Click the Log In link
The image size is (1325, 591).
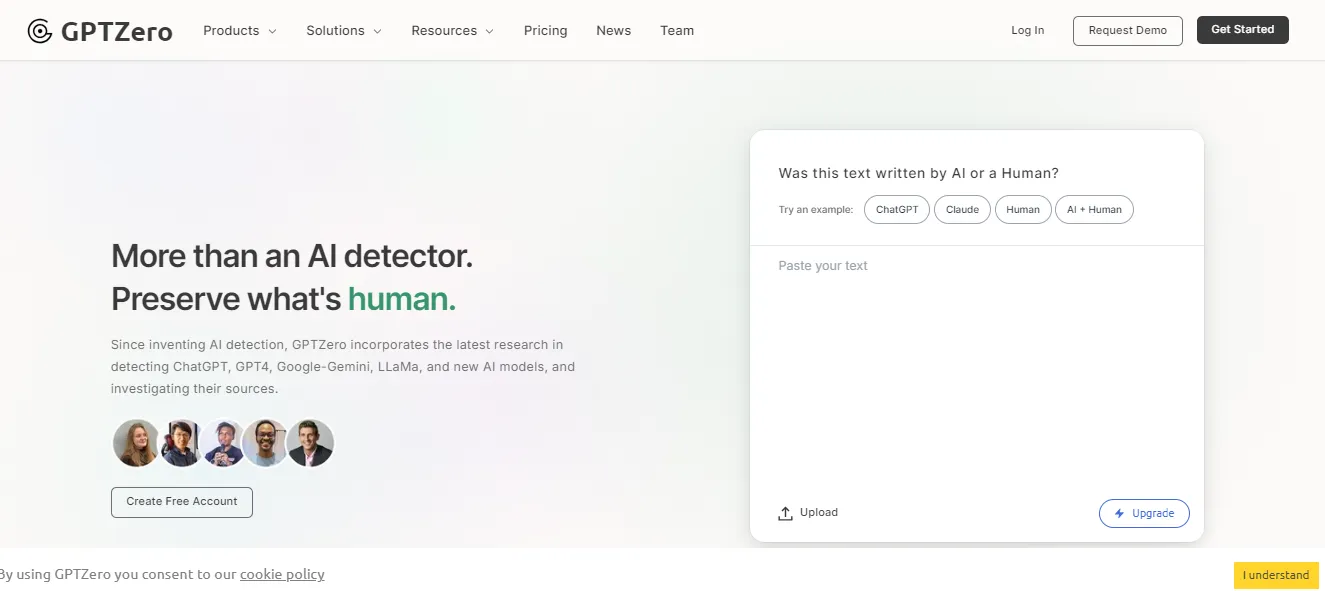click(1027, 30)
